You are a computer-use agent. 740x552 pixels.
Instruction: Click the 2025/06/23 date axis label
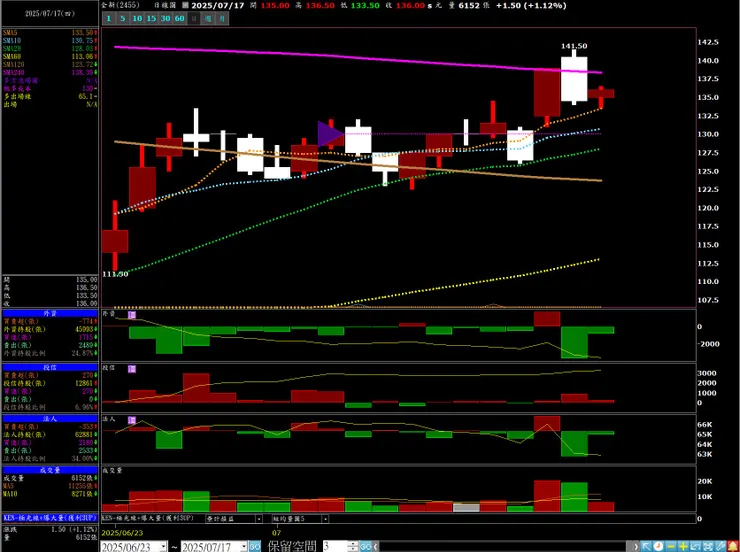point(122,532)
